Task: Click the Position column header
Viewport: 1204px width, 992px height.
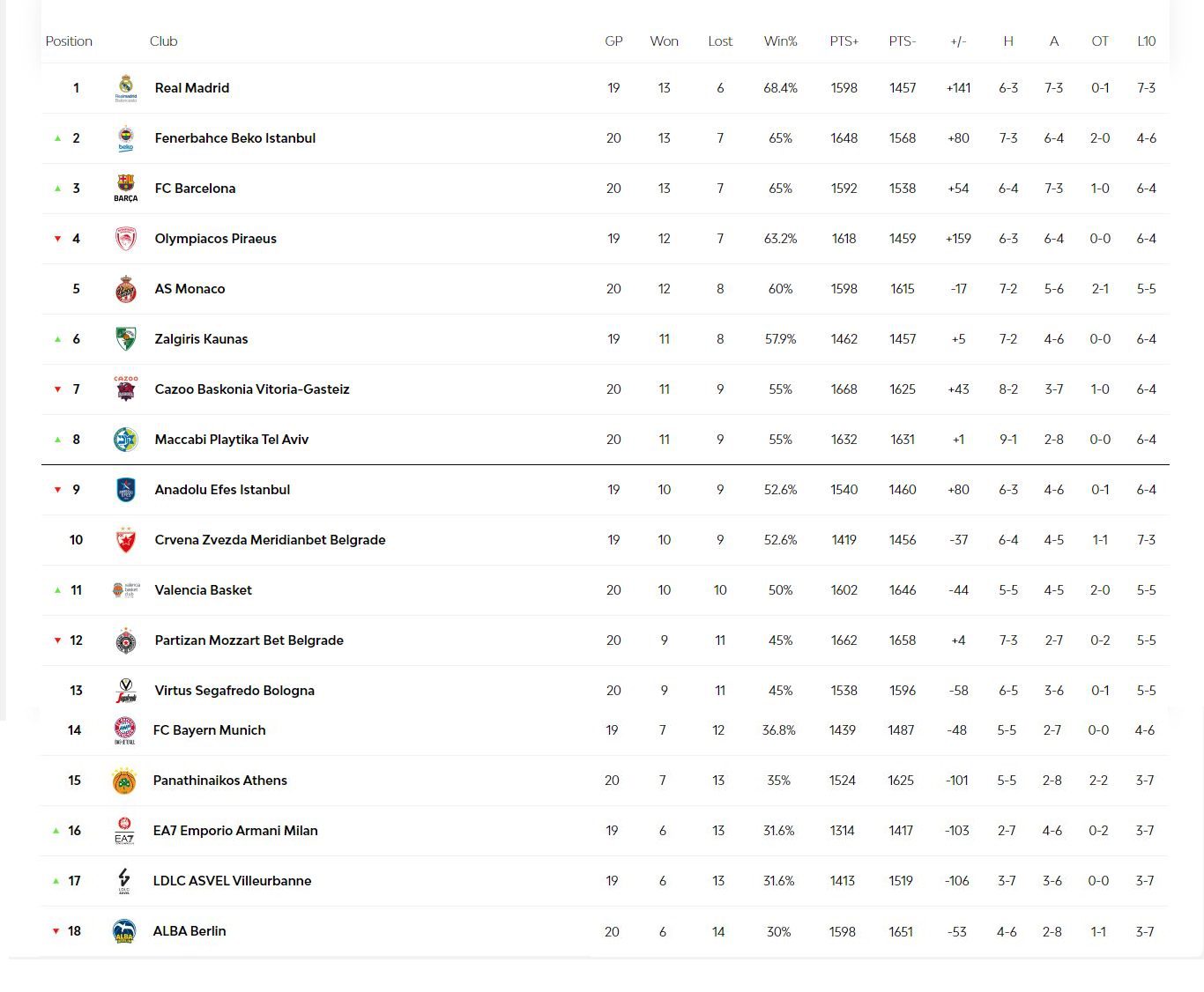Action: click(69, 41)
